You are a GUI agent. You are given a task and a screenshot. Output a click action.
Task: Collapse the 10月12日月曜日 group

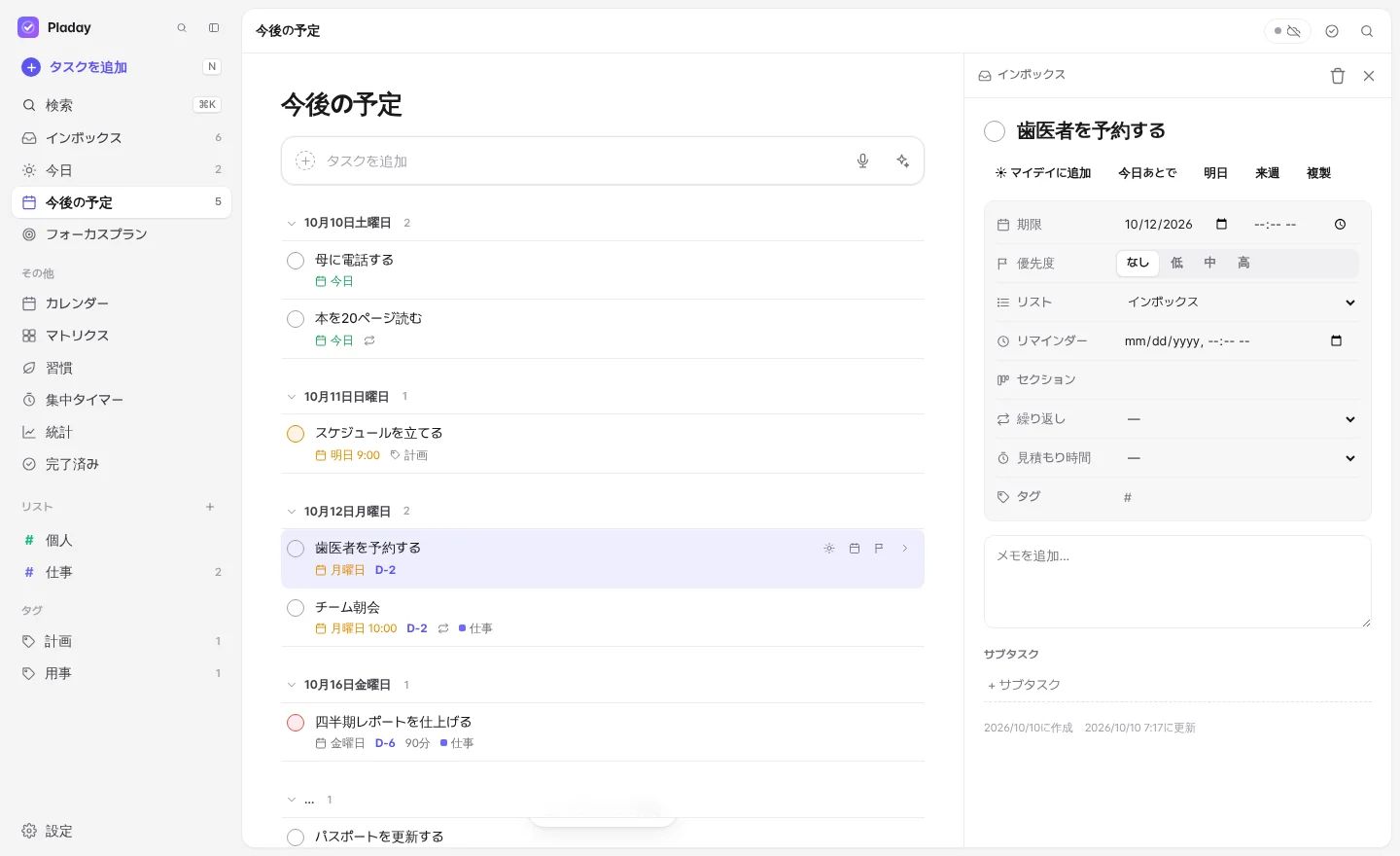coord(291,512)
